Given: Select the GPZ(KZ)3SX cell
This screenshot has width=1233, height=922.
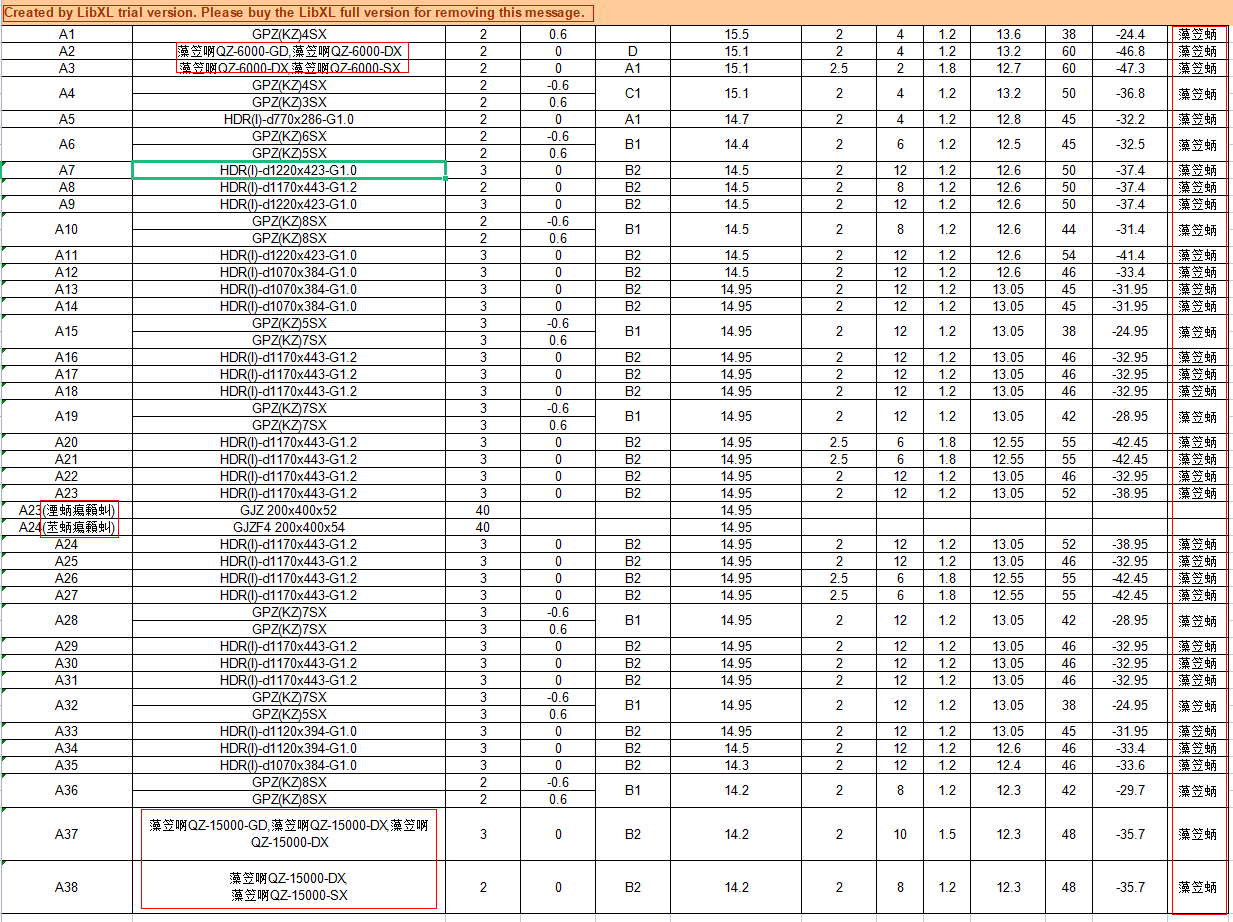Looking at the screenshot, I should pos(288,102).
